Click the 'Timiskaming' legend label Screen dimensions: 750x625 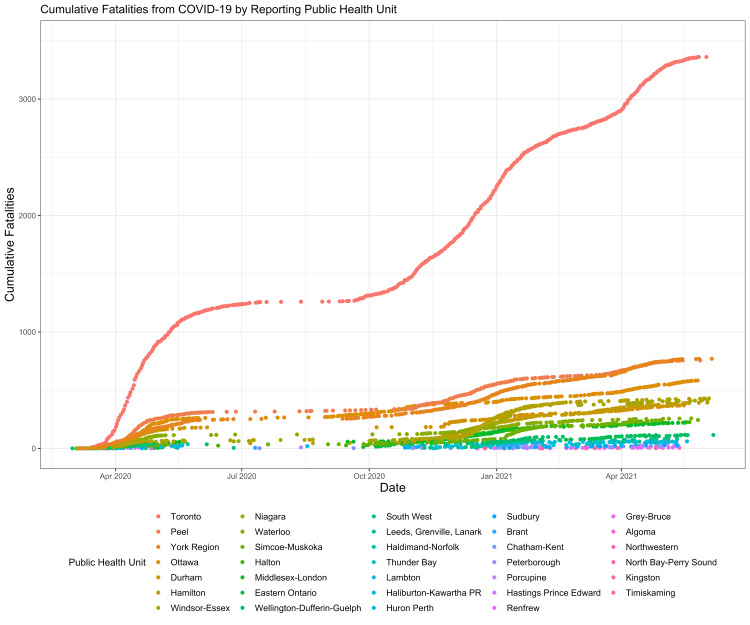coord(651,593)
